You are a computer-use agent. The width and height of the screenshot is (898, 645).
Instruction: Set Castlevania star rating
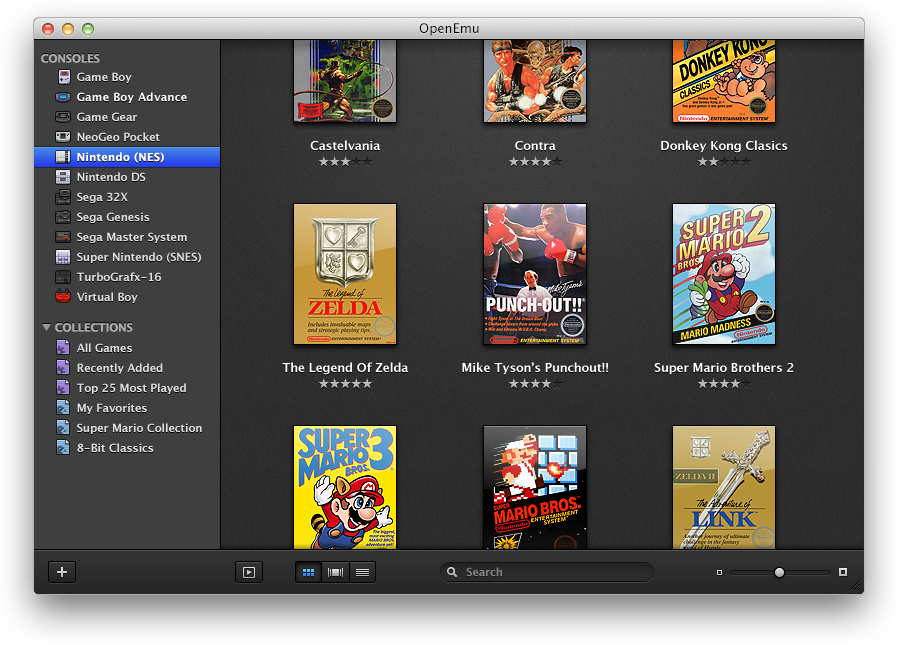[x=345, y=162]
